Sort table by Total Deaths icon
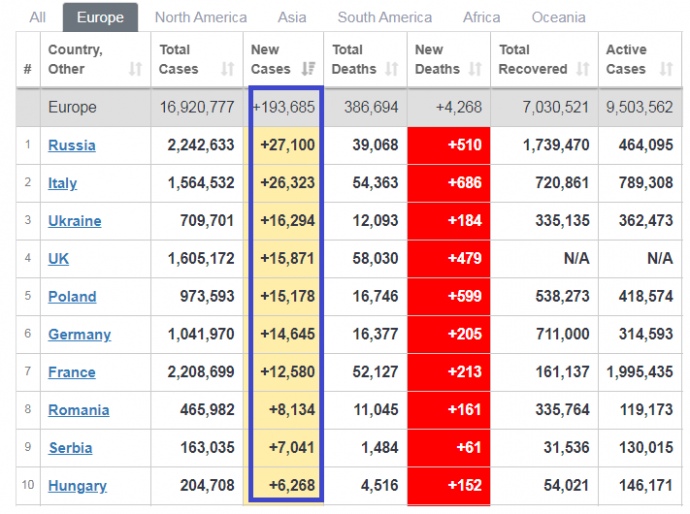Image resolution: width=690 pixels, height=514 pixels. (391, 70)
